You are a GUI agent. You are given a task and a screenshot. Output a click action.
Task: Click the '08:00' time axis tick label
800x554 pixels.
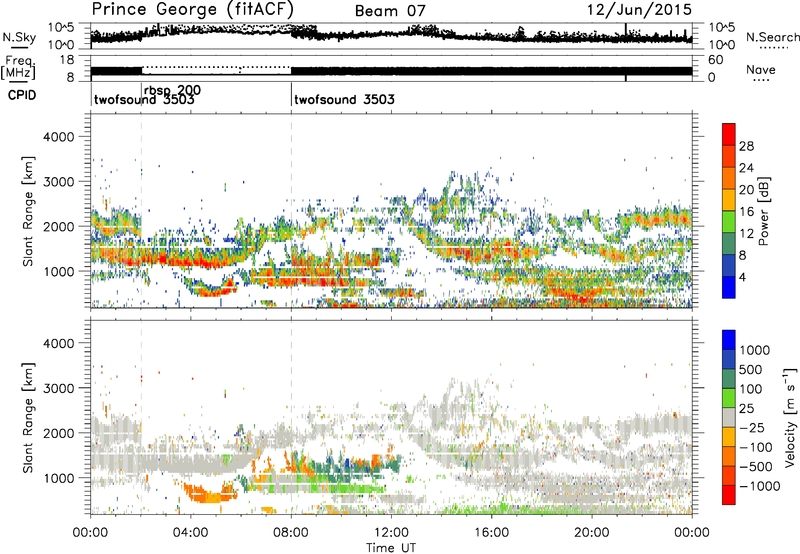pyautogui.click(x=290, y=533)
